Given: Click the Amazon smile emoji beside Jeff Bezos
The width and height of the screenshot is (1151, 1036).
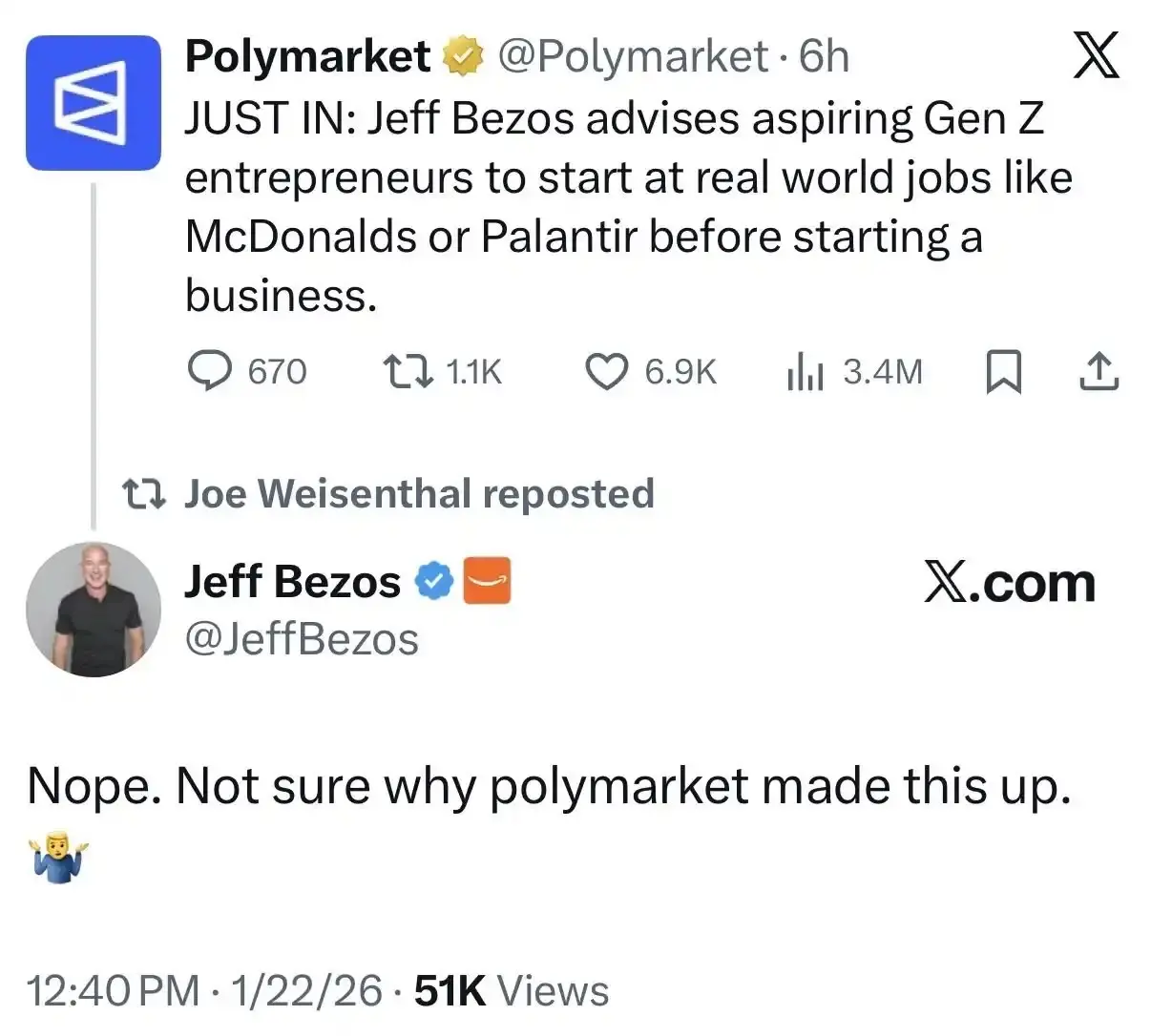Looking at the screenshot, I should (x=489, y=581).
